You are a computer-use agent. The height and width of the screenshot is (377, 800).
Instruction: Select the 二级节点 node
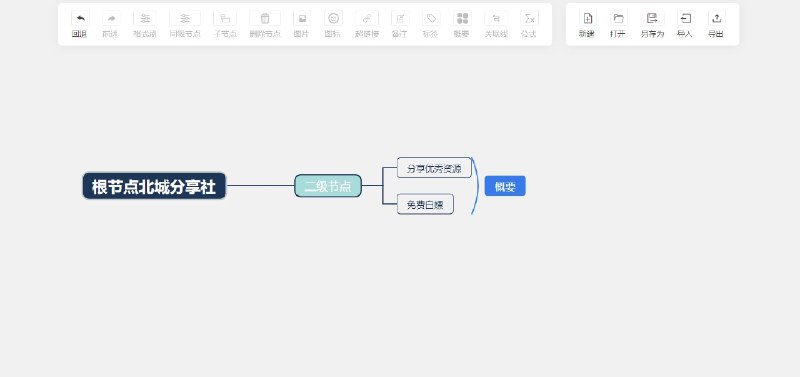point(328,186)
